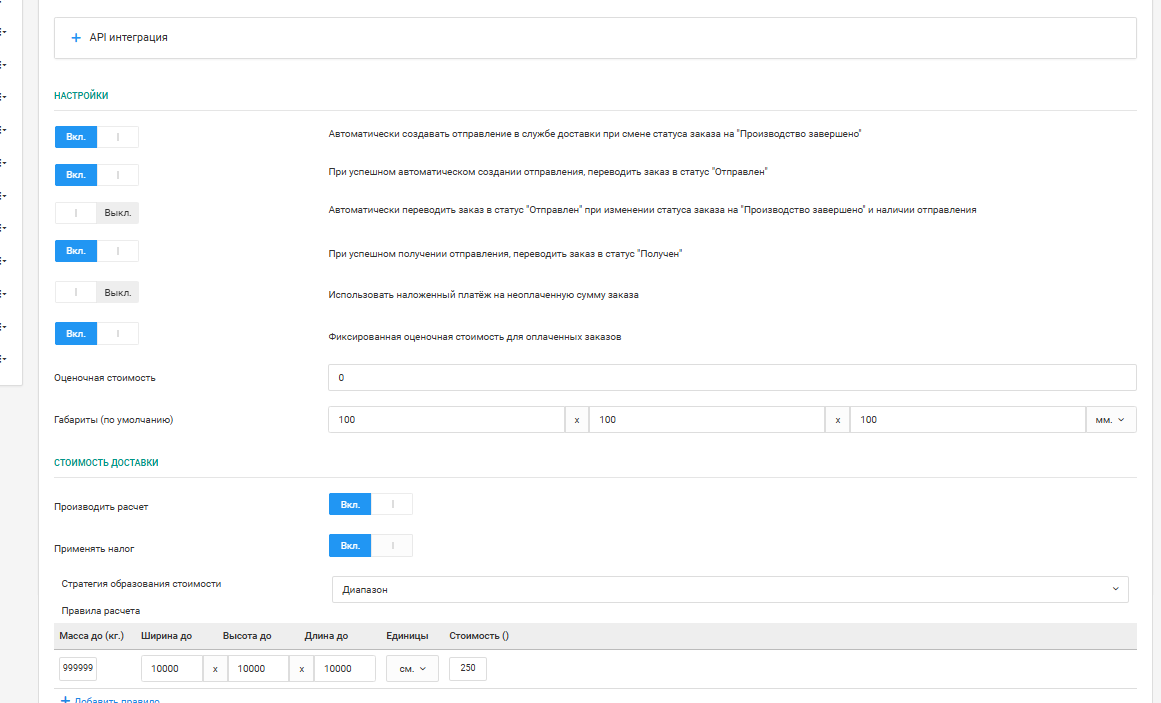
Task: Click the Масса до field showing 999999
Action: coord(78,668)
